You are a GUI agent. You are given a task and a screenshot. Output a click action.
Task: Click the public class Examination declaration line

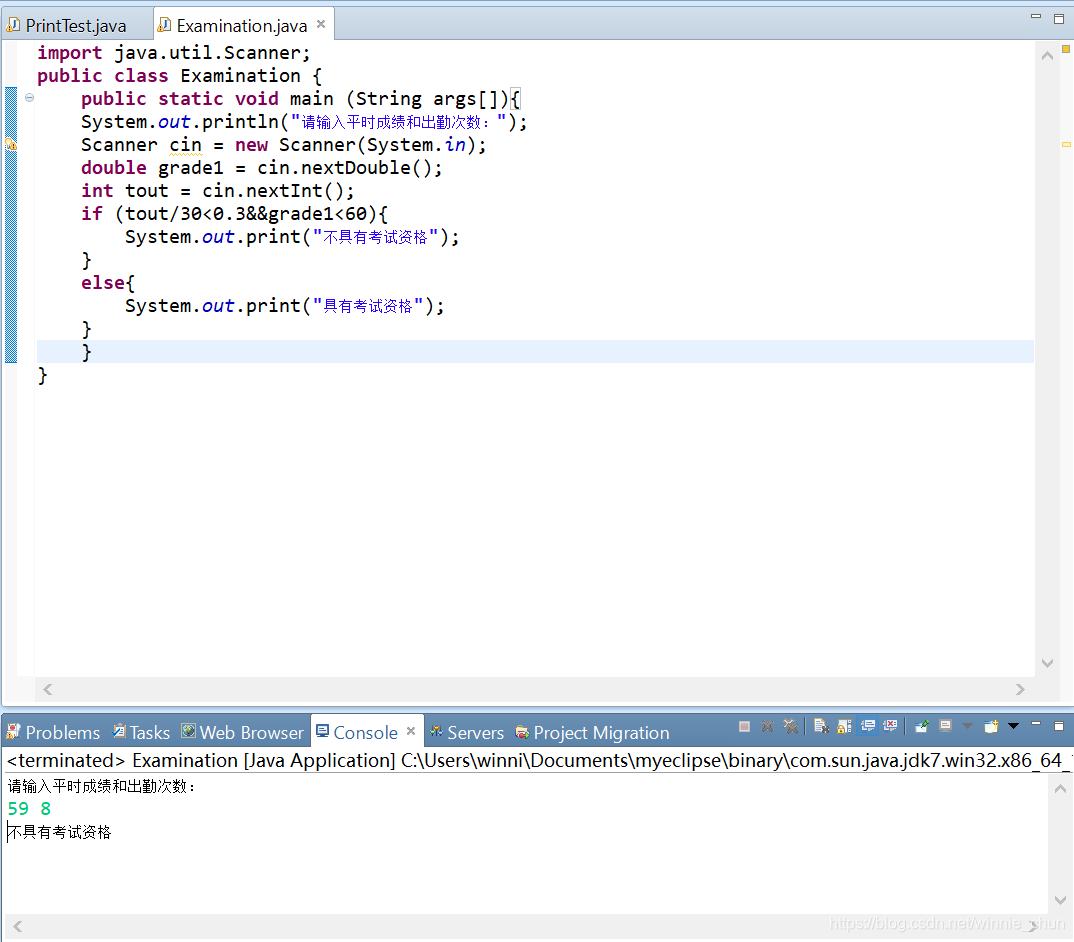[179, 75]
